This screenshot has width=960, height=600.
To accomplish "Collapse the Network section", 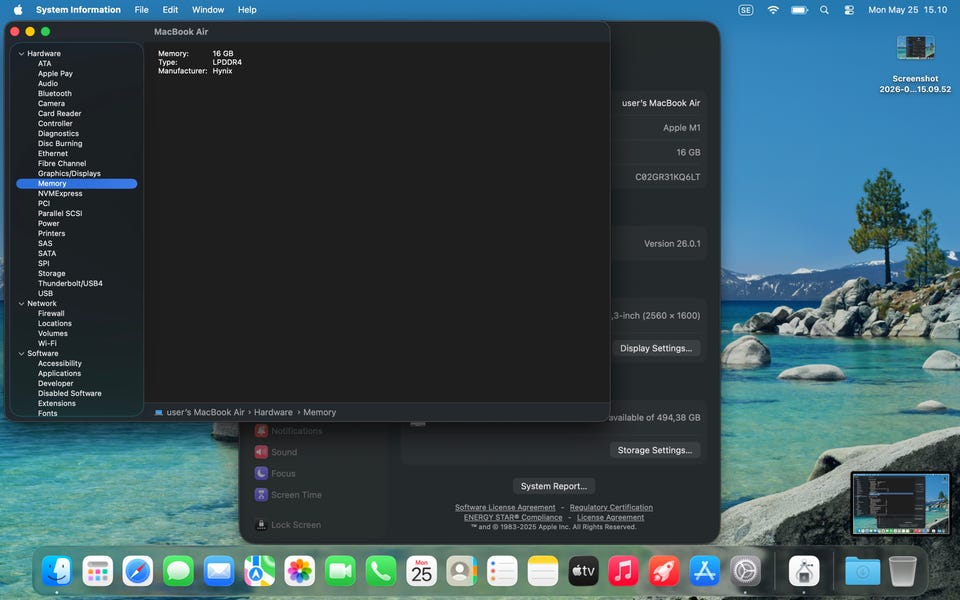I will click(21, 303).
